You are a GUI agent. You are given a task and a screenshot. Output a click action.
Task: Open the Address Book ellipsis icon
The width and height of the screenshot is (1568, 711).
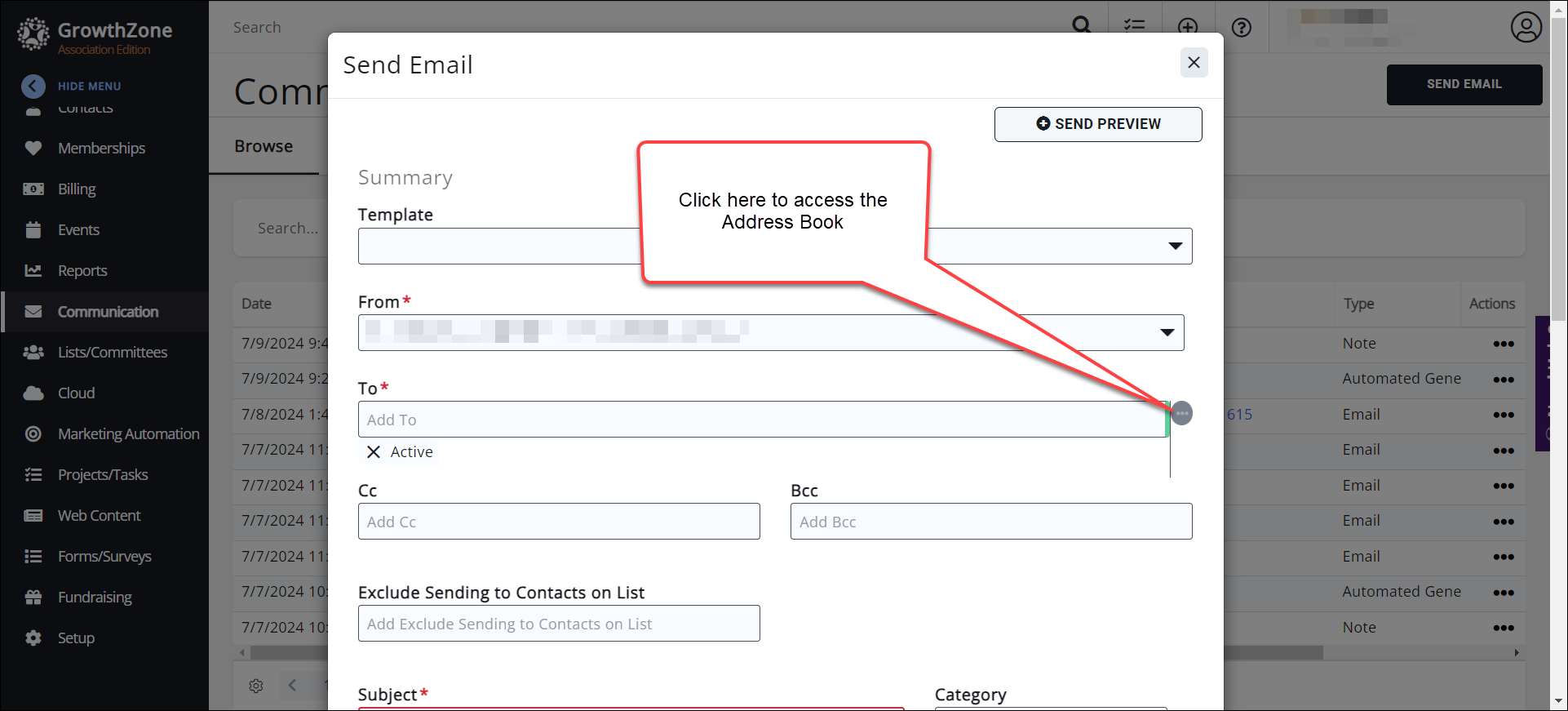pyautogui.click(x=1181, y=413)
